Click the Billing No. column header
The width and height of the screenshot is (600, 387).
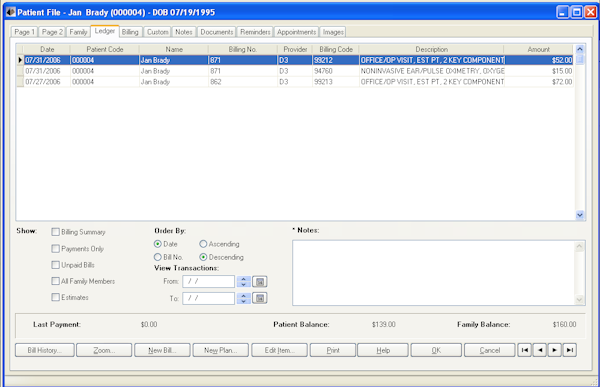click(243, 49)
